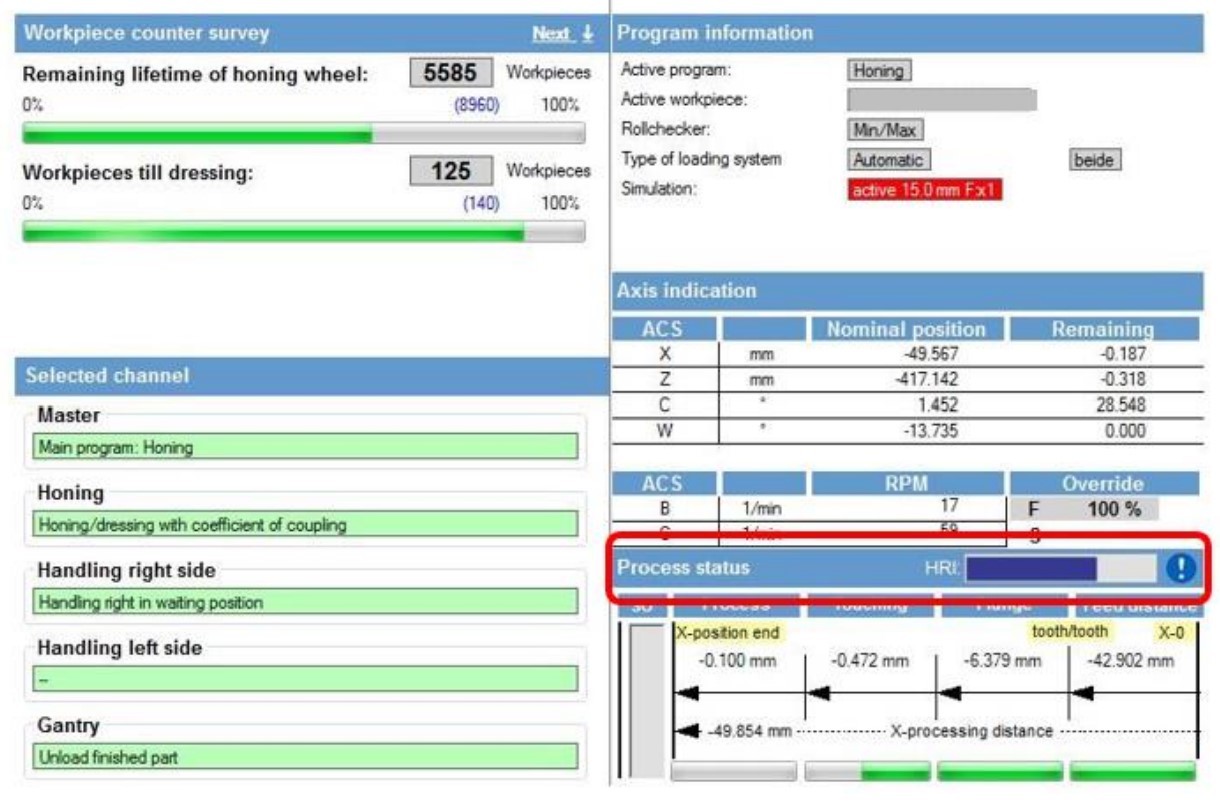This screenshot has height=810, width=1220.
Task: Select Handling right in waiting position field
Action: click(x=305, y=602)
